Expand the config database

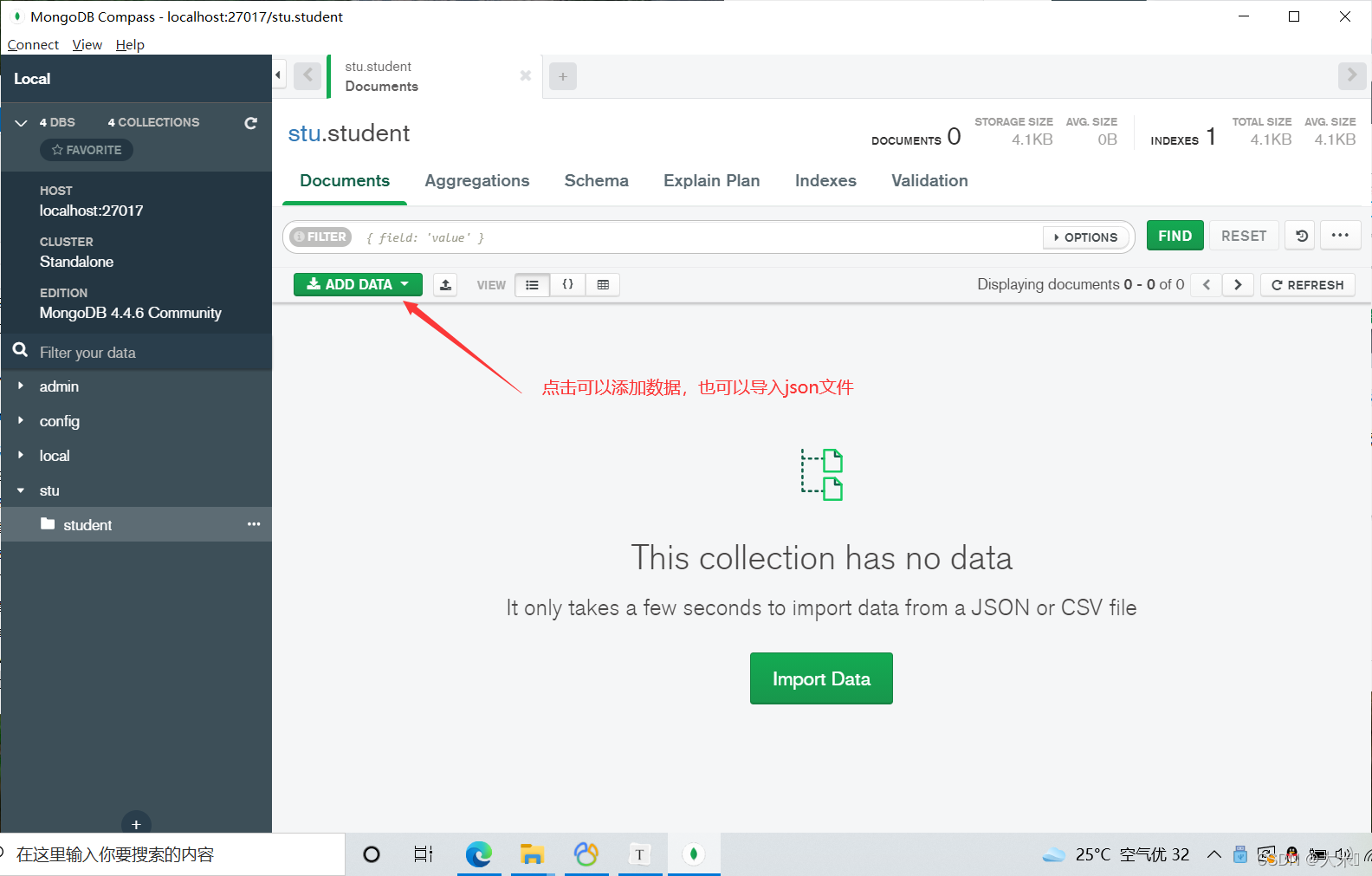point(21,420)
